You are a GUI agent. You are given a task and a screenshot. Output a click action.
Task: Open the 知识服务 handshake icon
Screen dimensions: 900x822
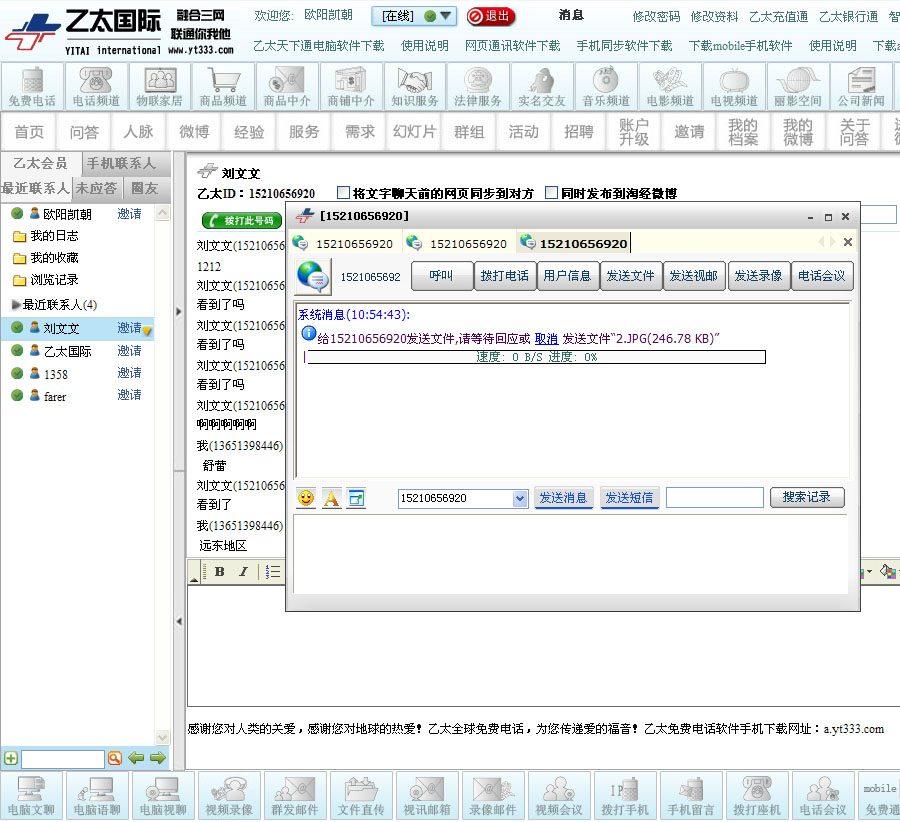414,87
